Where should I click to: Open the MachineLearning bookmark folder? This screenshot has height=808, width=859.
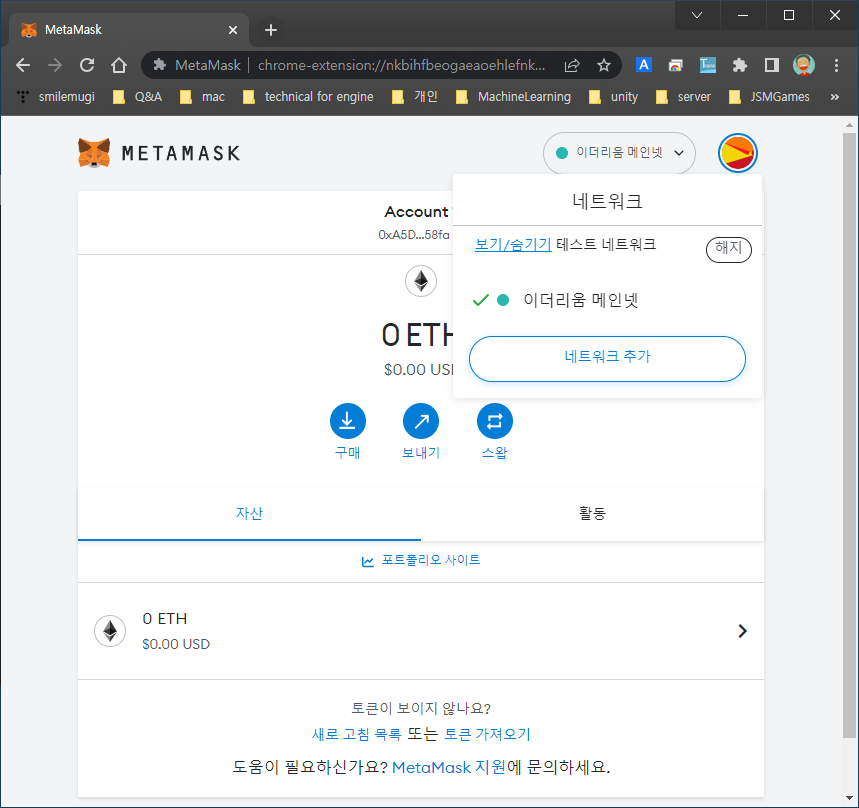513,96
